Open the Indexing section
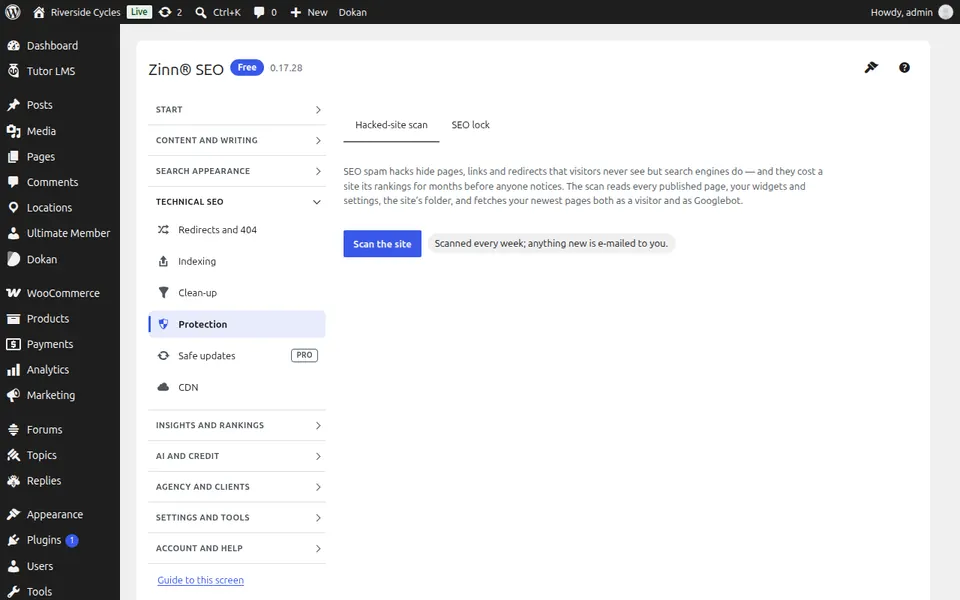Screen dimensions: 960x600 pyautogui.click(x=237, y=261)
